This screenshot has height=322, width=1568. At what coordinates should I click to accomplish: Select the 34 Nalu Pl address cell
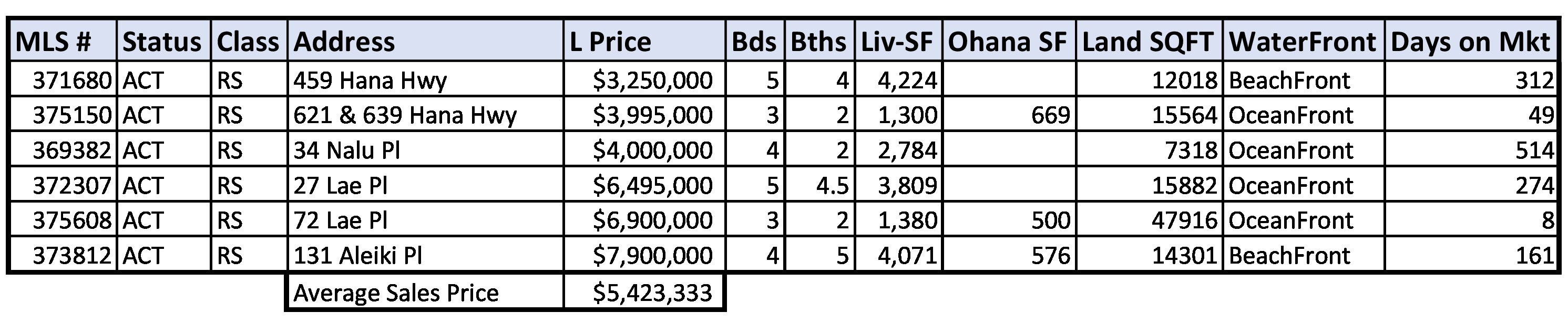click(347, 150)
